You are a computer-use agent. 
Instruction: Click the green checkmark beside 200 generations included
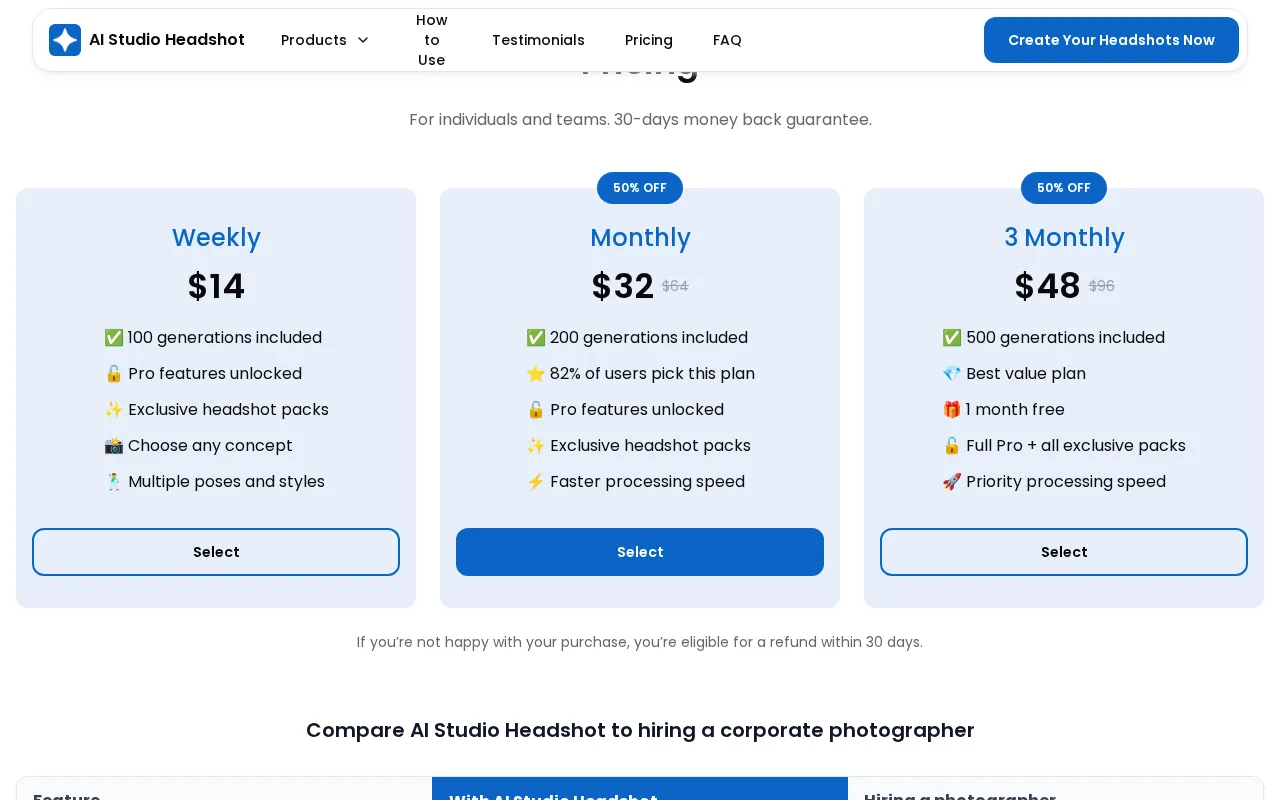coord(535,338)
